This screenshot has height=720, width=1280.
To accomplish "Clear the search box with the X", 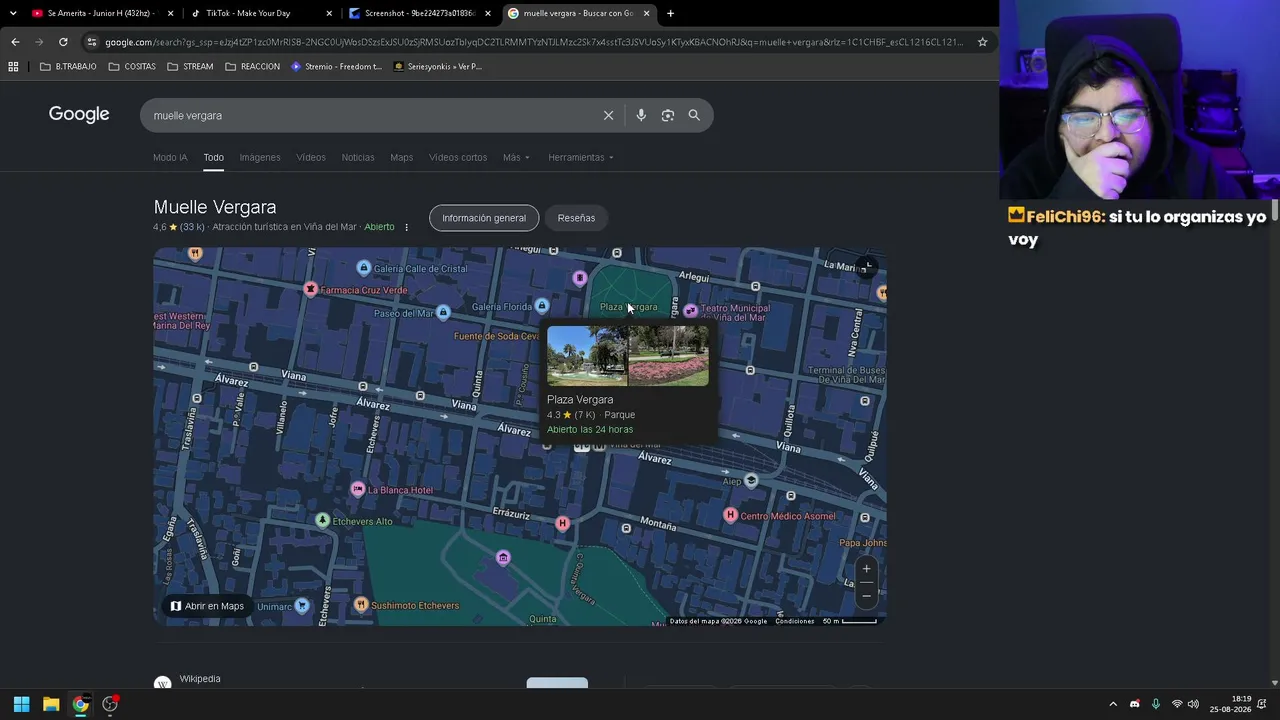I will pos(608,115).
